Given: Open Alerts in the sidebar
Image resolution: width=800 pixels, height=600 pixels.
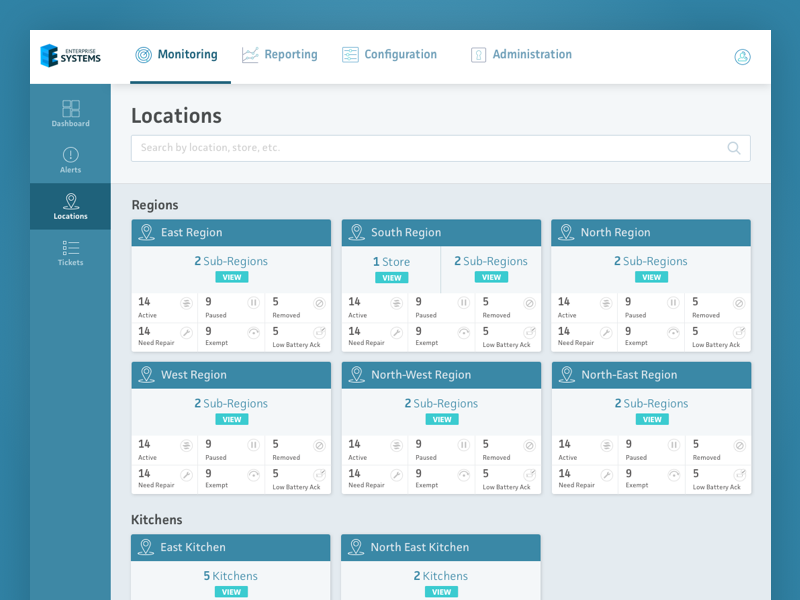Looking at the screenshot, I should click(x=70, y=159).
